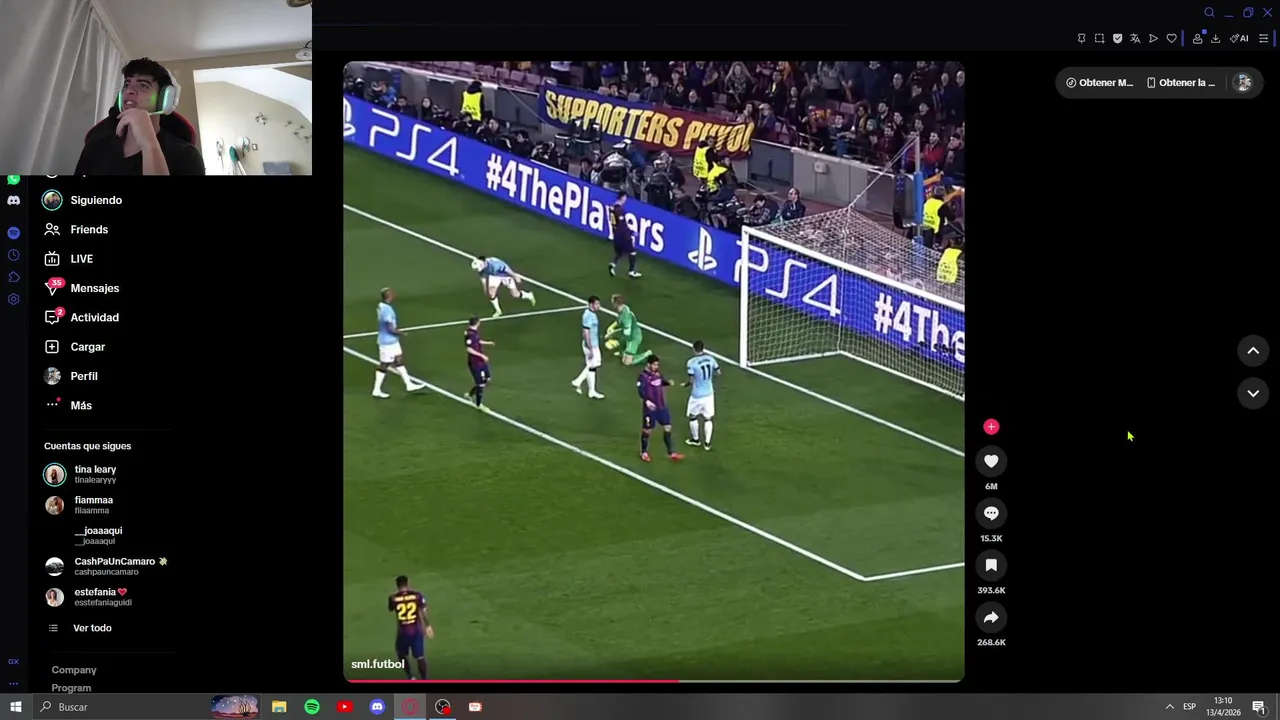Click the Obtener M... button
The height and width of the screenshot is (720, 1280).
pos(1099,83)
